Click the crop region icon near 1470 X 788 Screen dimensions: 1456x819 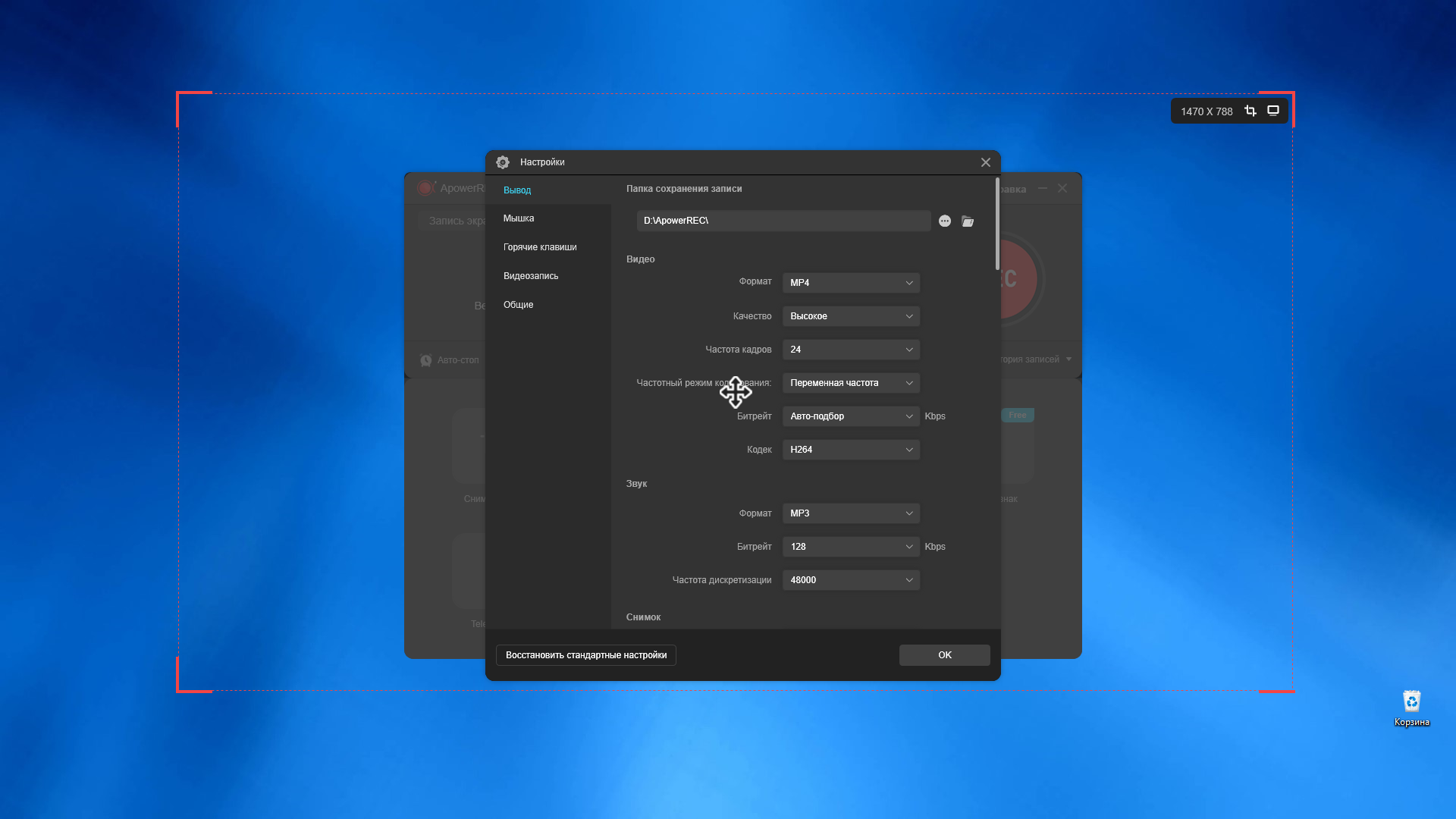click(x=1250, y=111)
